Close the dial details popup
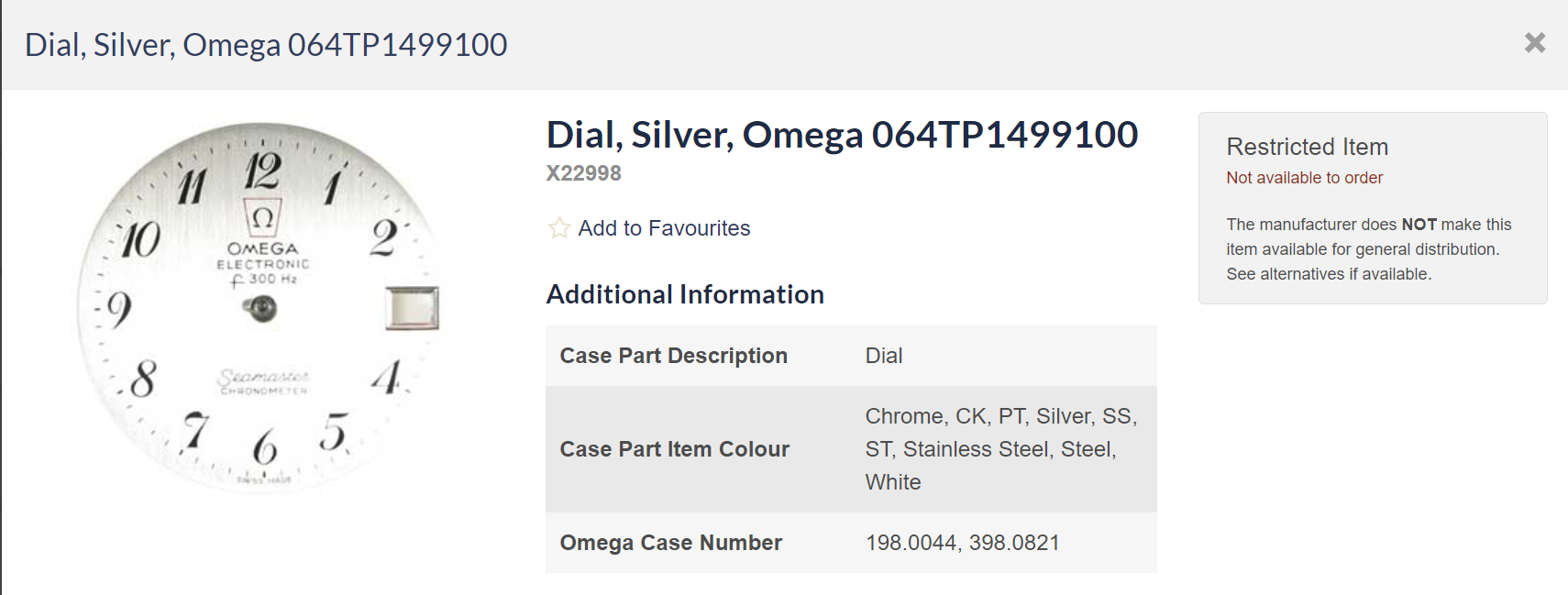Image resolution: width=1568 pixels, height=595 pixels. [x=1534, y=43]
